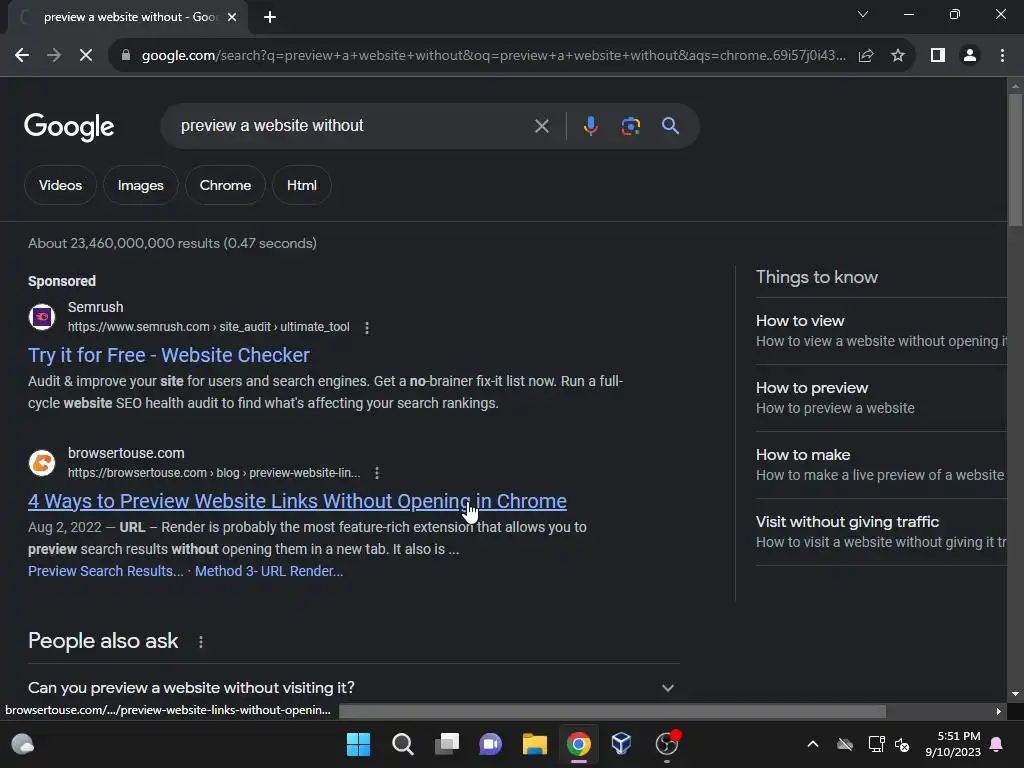Image resolution: width=1024 pixels, height=768 pixels.
Task: Click the scroll down arrow on the page
Action: [1015, 694]
